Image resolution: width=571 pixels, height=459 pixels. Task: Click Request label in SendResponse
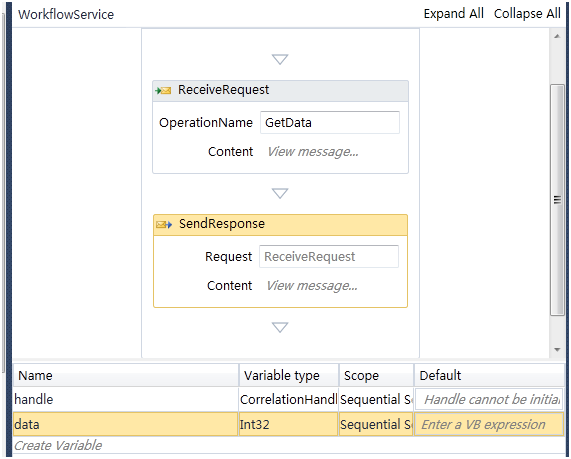(x=228, y=256)
